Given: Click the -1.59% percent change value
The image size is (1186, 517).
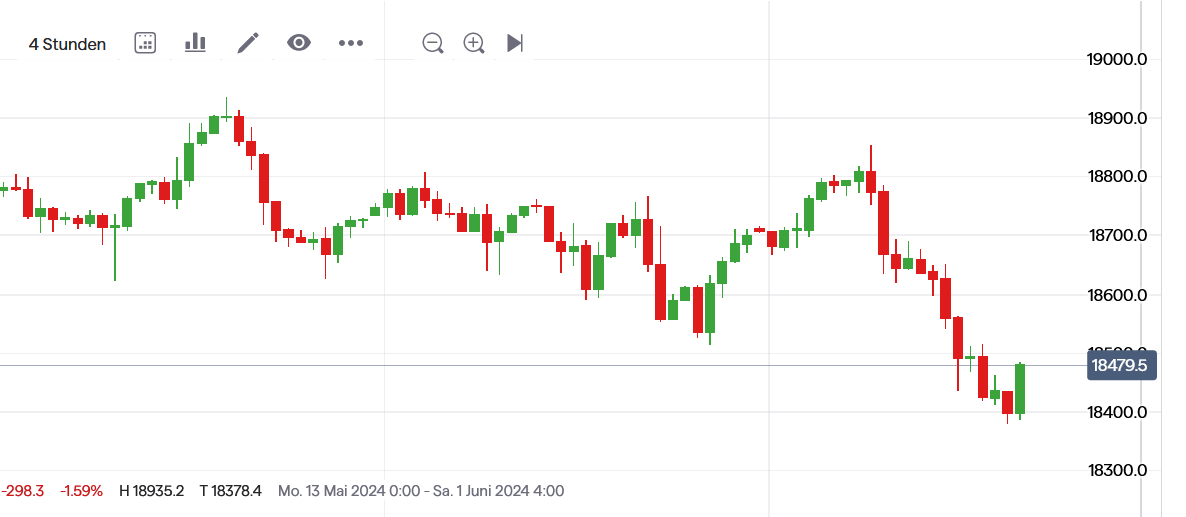Looking at the screenshot, I should click(81, 491).
